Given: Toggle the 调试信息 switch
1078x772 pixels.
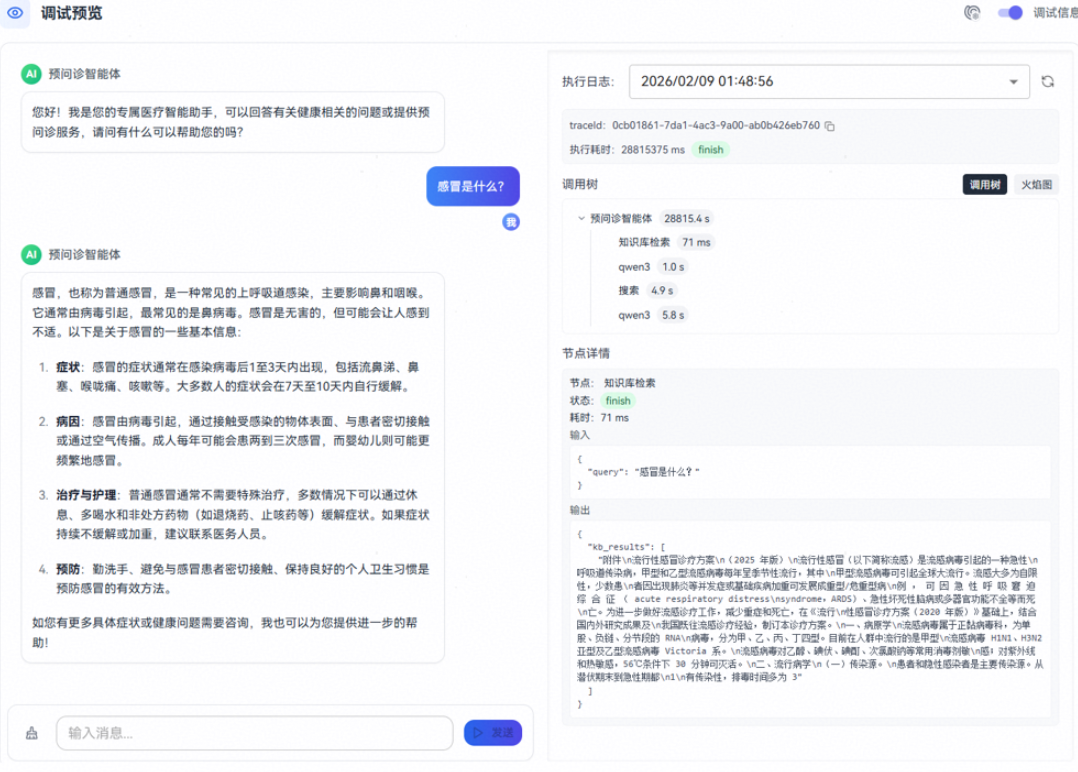Looking at the screenshot, I should [x=1010, y=13].
